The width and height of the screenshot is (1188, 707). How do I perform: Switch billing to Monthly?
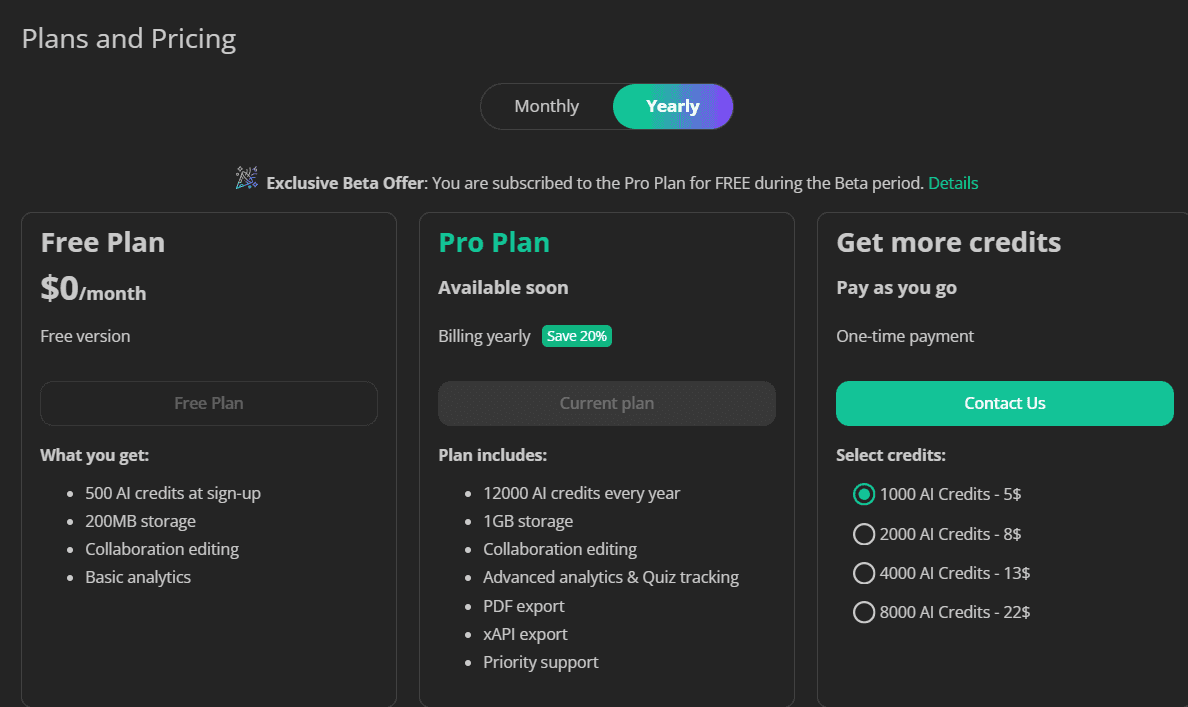546,106
